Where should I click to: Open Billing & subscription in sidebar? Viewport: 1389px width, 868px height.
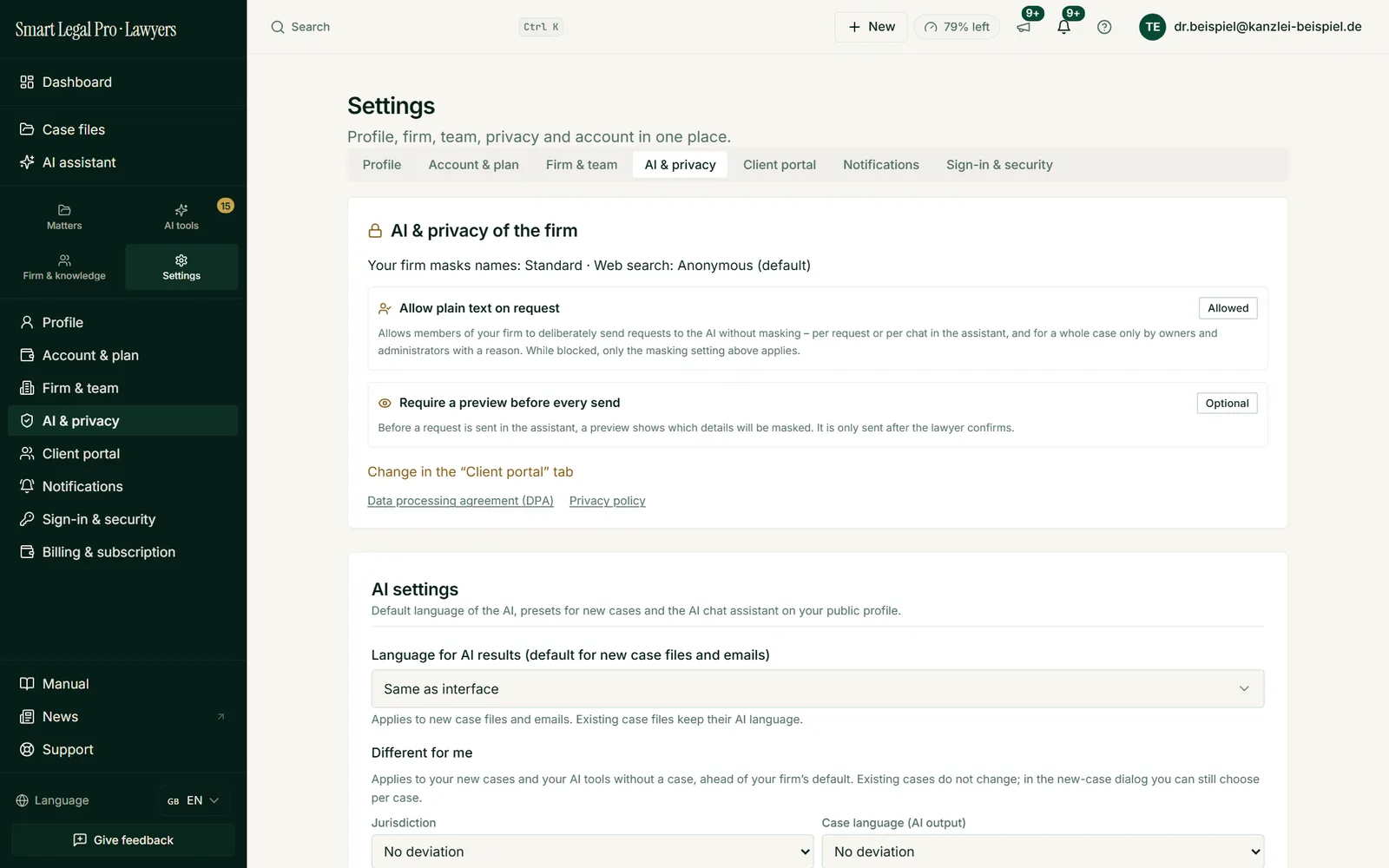pos(123,552)
